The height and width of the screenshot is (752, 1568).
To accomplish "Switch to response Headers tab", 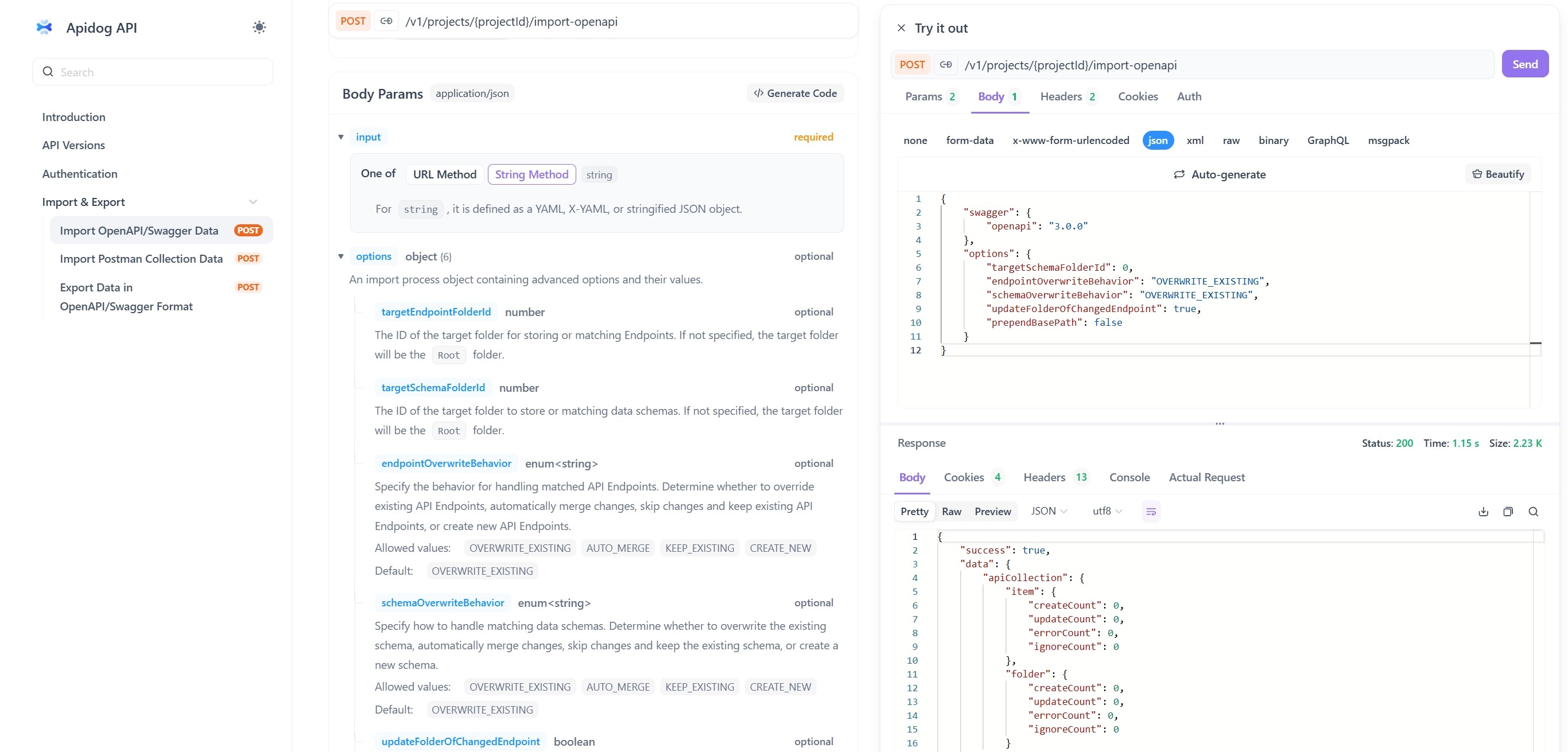I will [x=1056, y=478].
